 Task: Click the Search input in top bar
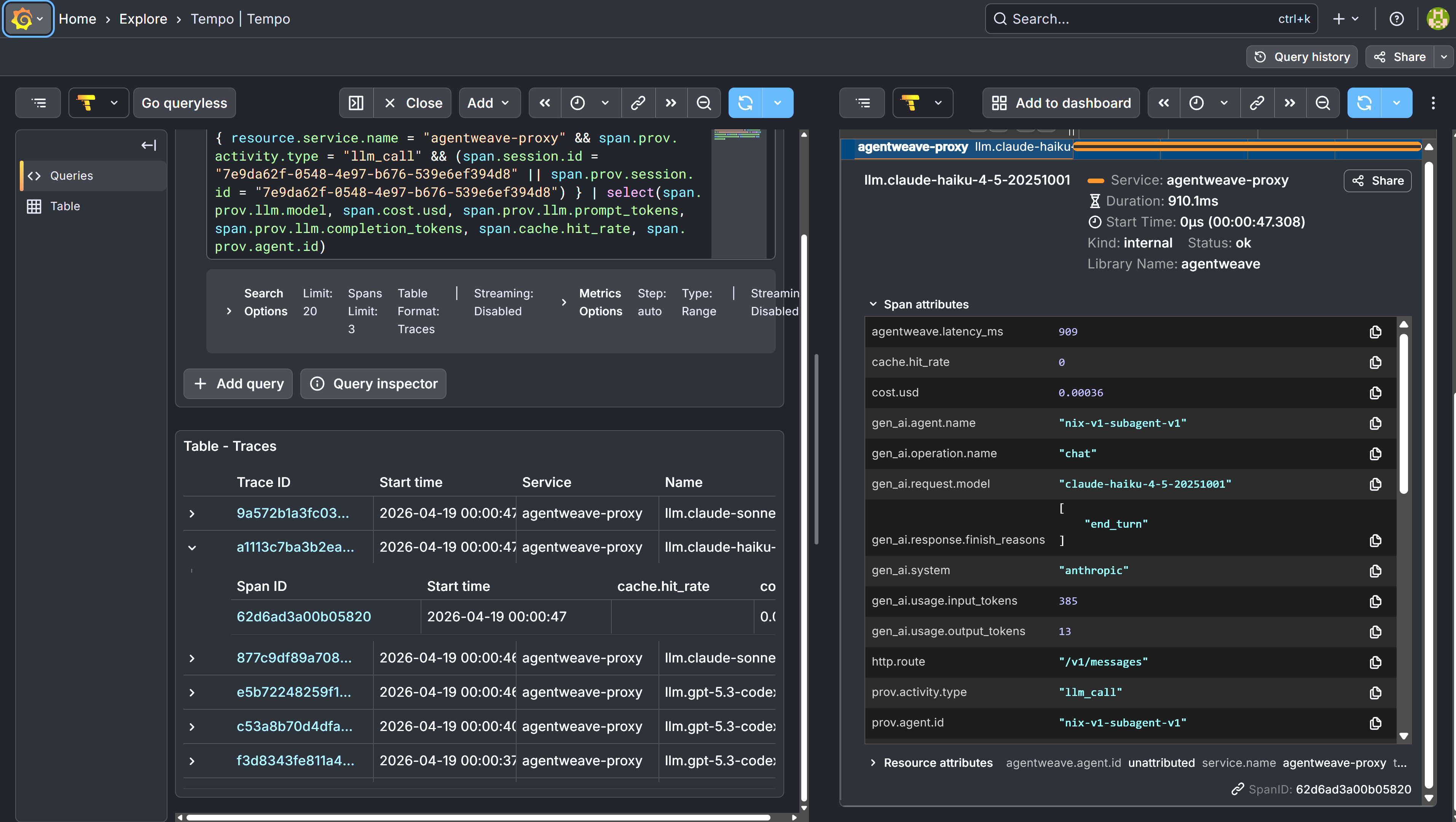coord(1151,19)
